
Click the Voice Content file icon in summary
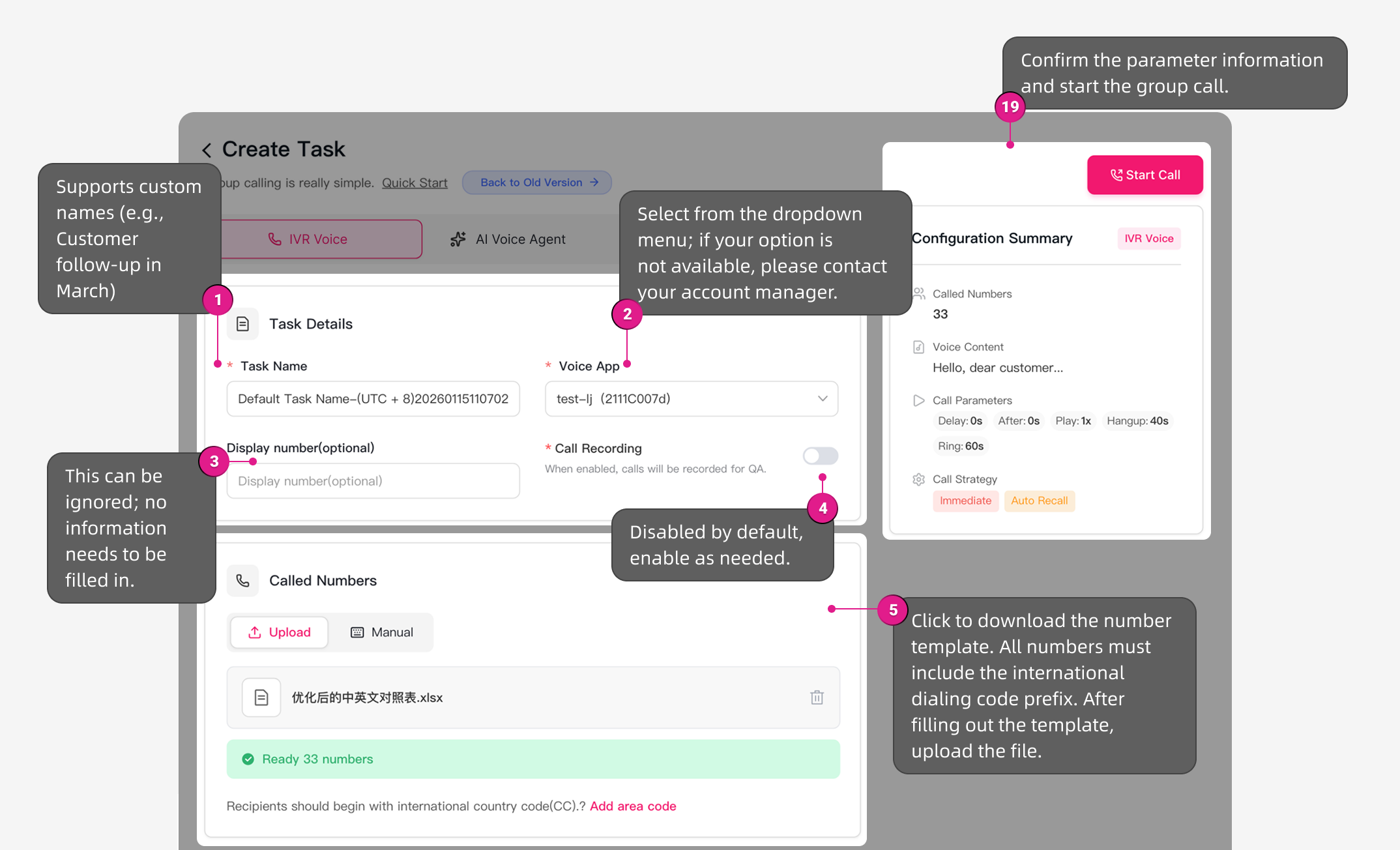[919, 347]
